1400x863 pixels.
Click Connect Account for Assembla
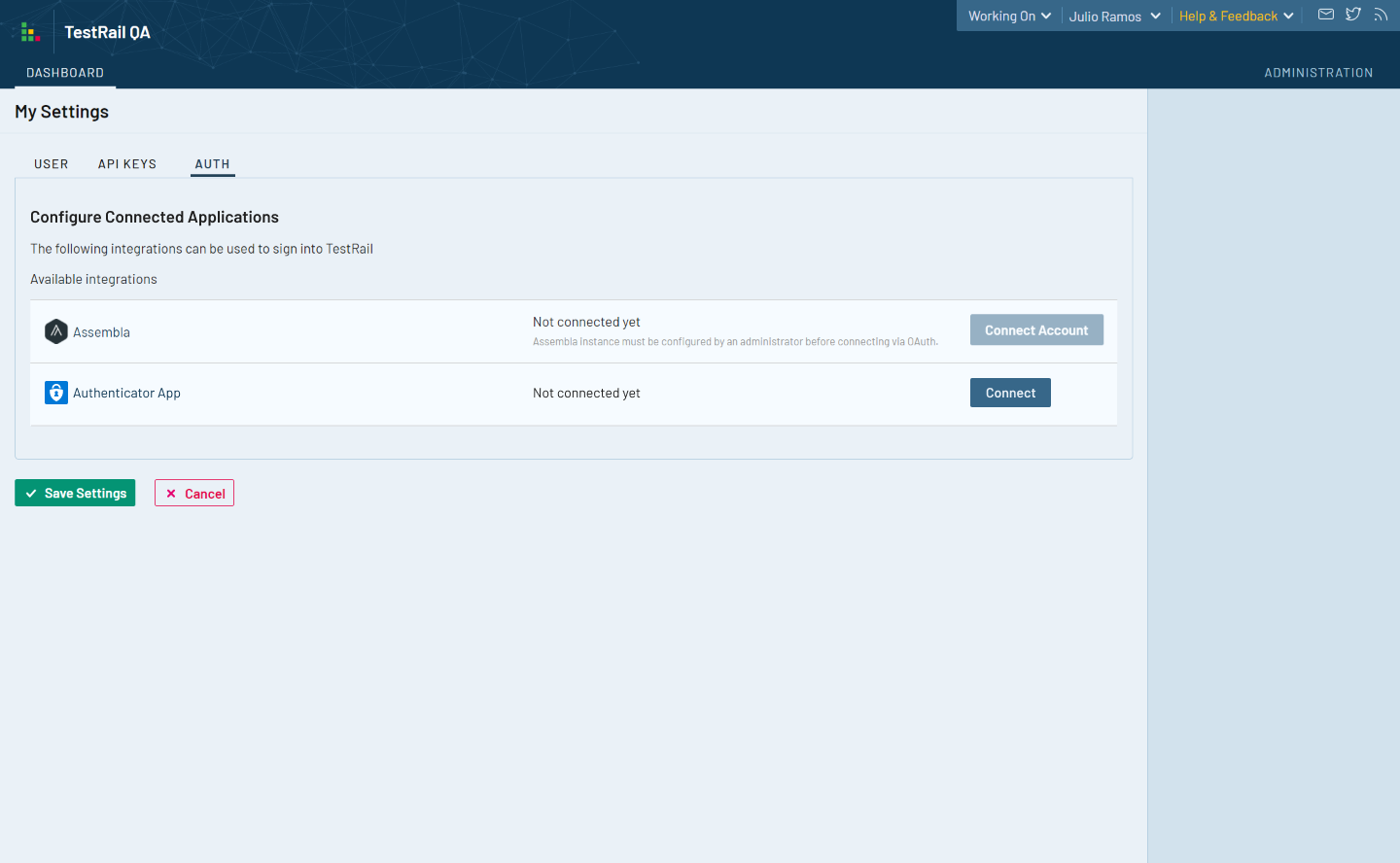[1036, 330]
